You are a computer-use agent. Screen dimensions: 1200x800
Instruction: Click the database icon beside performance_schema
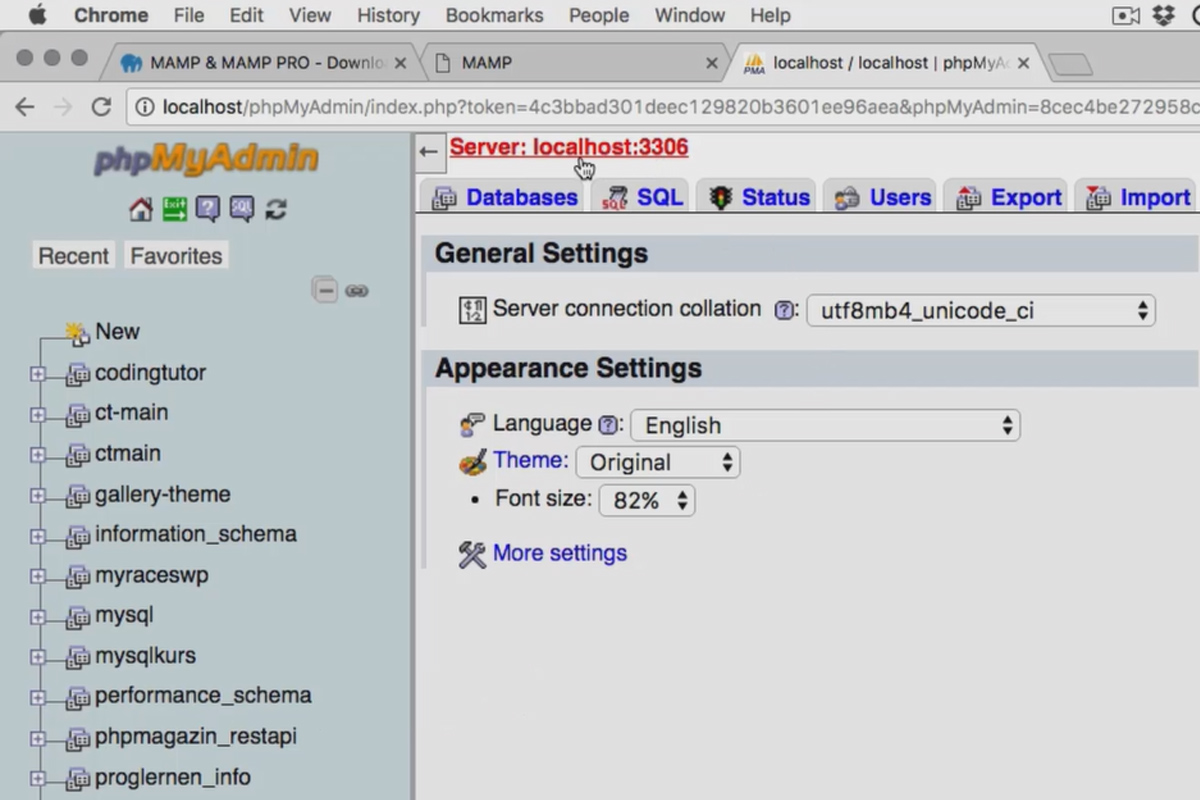[78, 698]
